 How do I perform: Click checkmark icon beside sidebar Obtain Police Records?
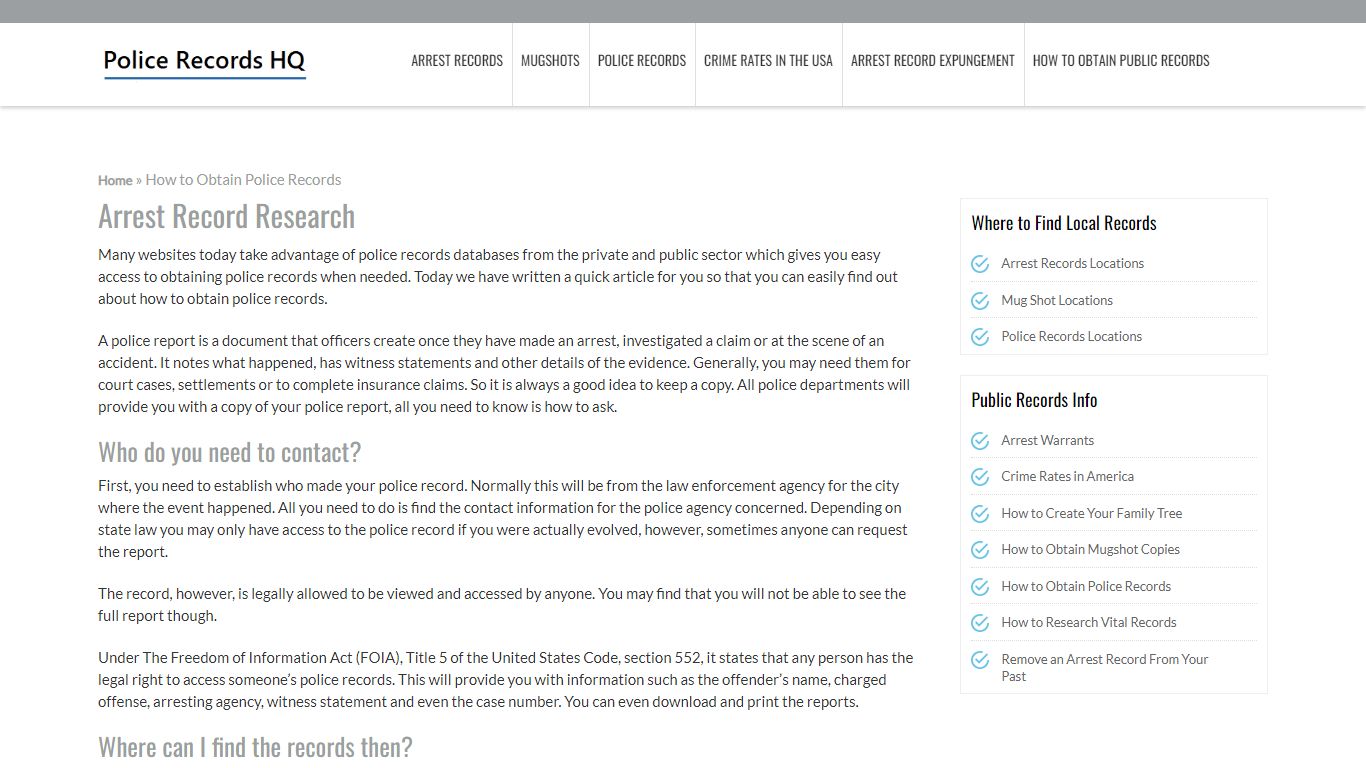coord(980,587)
